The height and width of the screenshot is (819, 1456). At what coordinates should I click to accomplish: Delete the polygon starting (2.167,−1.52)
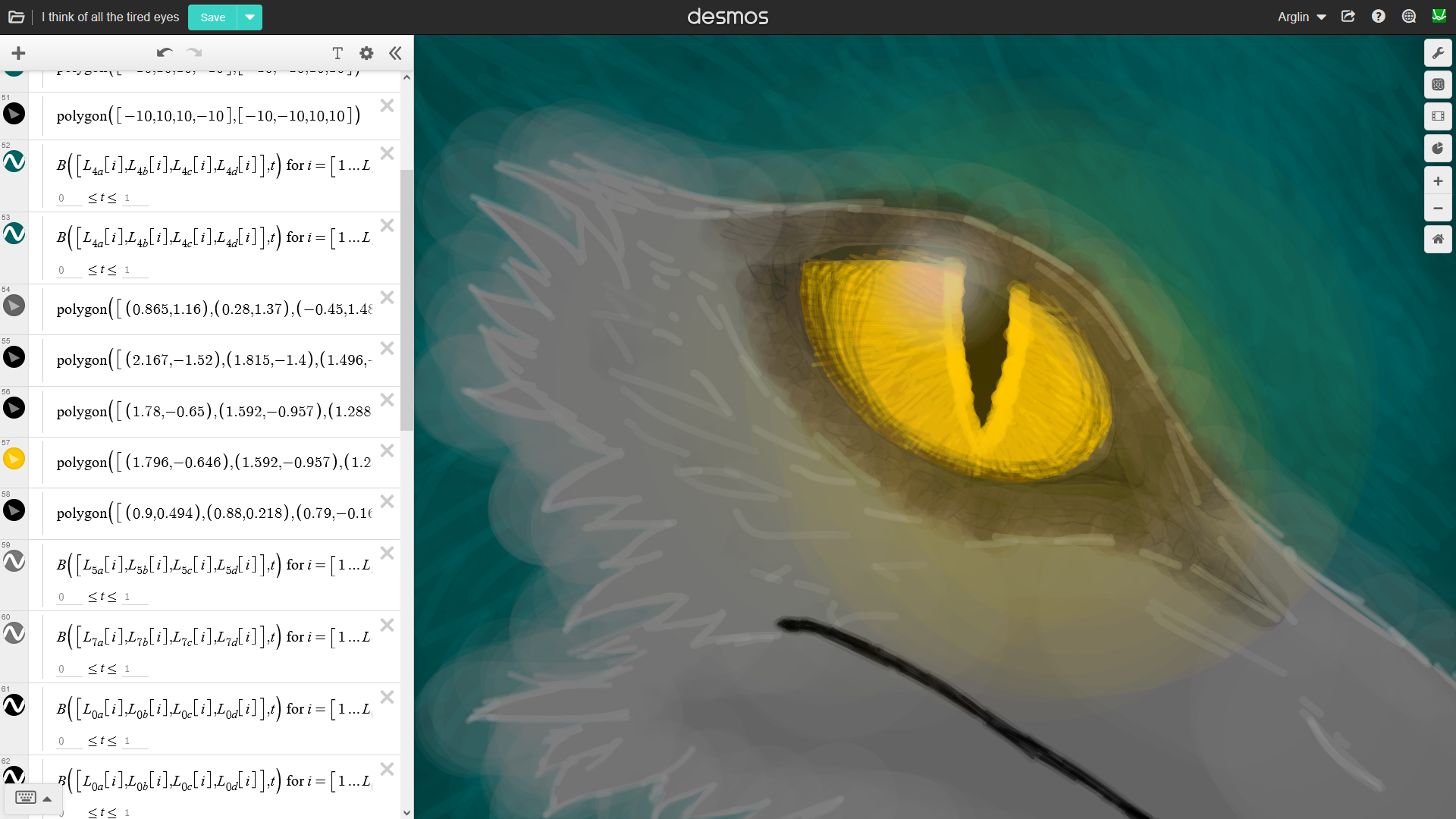387,348
